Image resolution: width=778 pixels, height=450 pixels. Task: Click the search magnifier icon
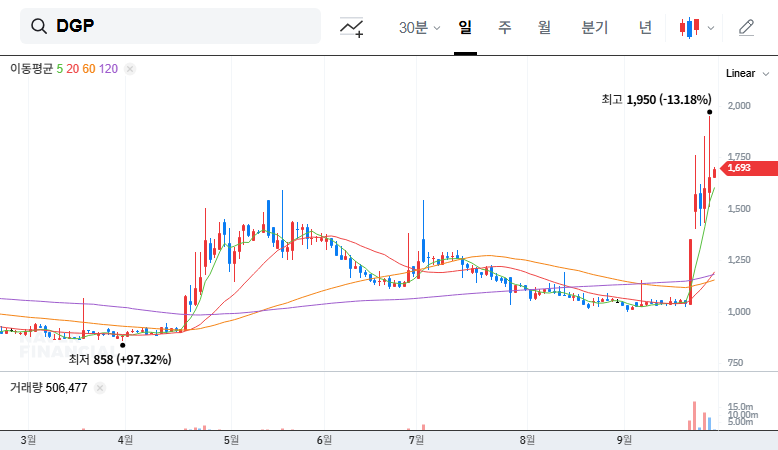(39, 26)
